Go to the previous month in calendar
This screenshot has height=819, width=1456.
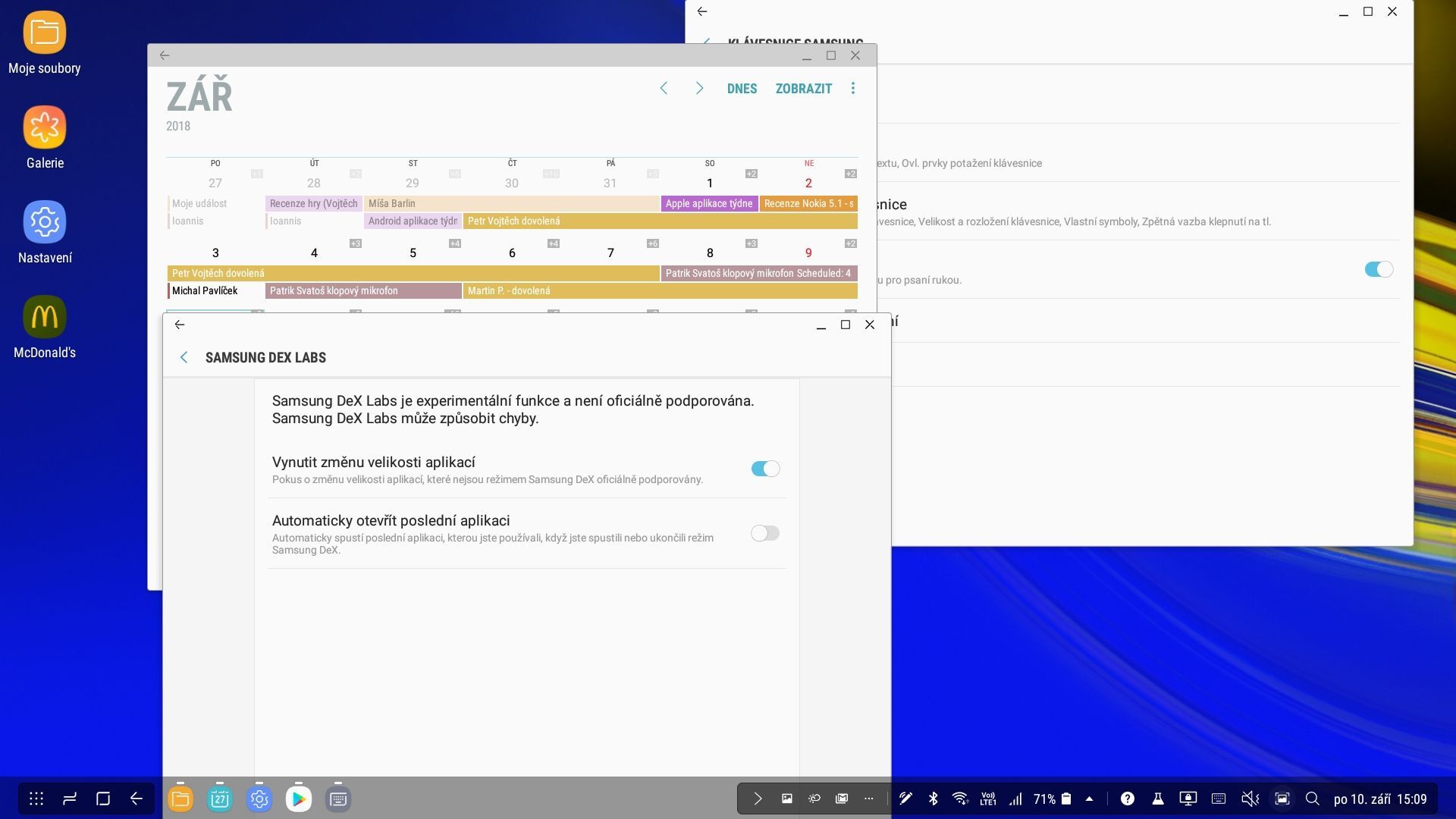coord(664,89)
